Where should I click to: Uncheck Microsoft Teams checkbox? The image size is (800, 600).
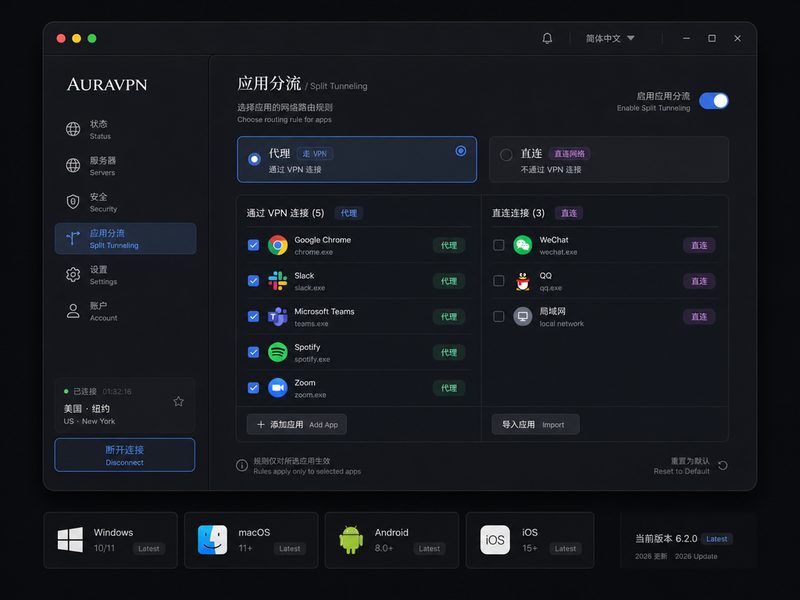tap(254, 317)
